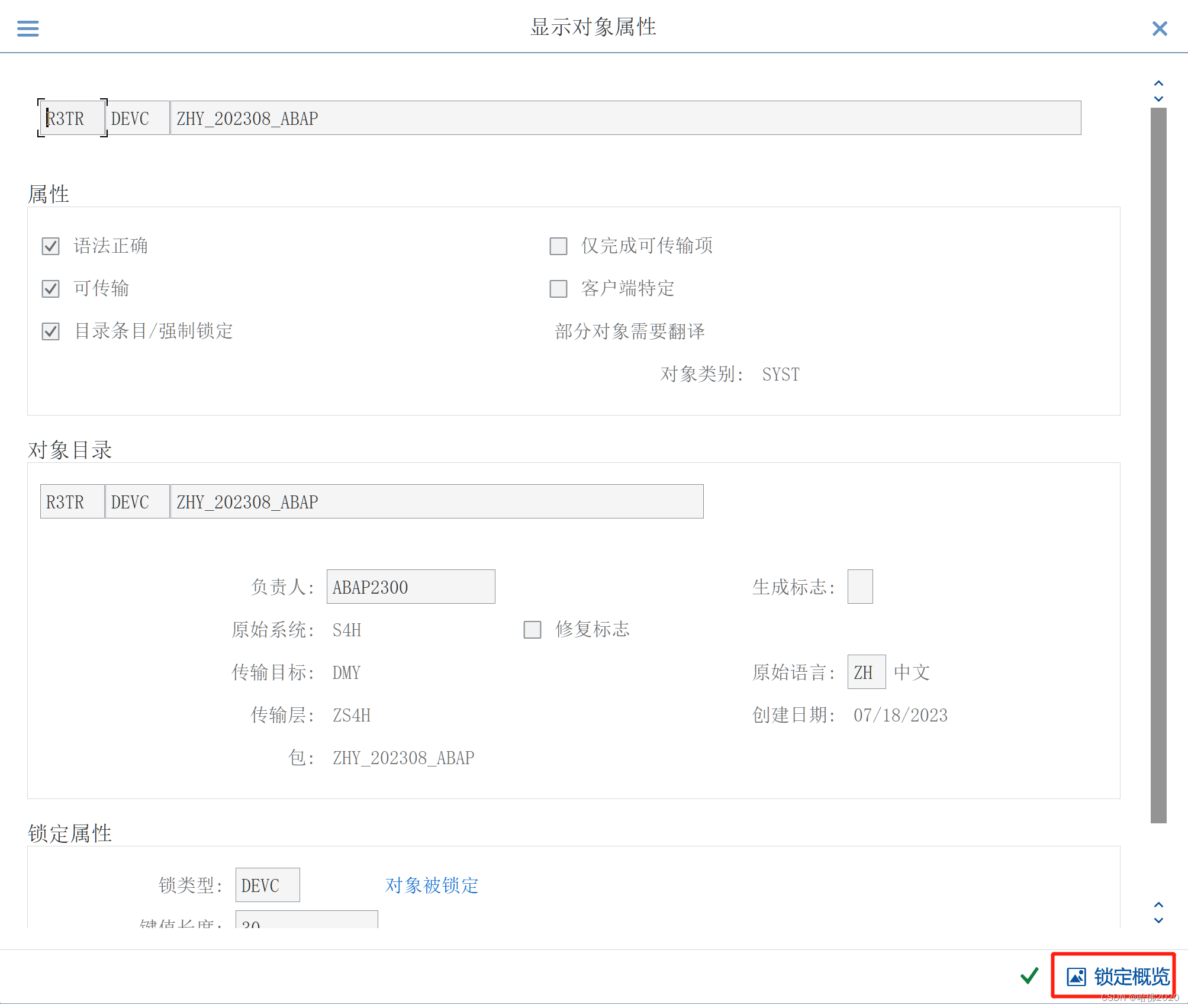
Task: Enable the 仅完成可传输项 checkbox
Action: pos(558,246)
